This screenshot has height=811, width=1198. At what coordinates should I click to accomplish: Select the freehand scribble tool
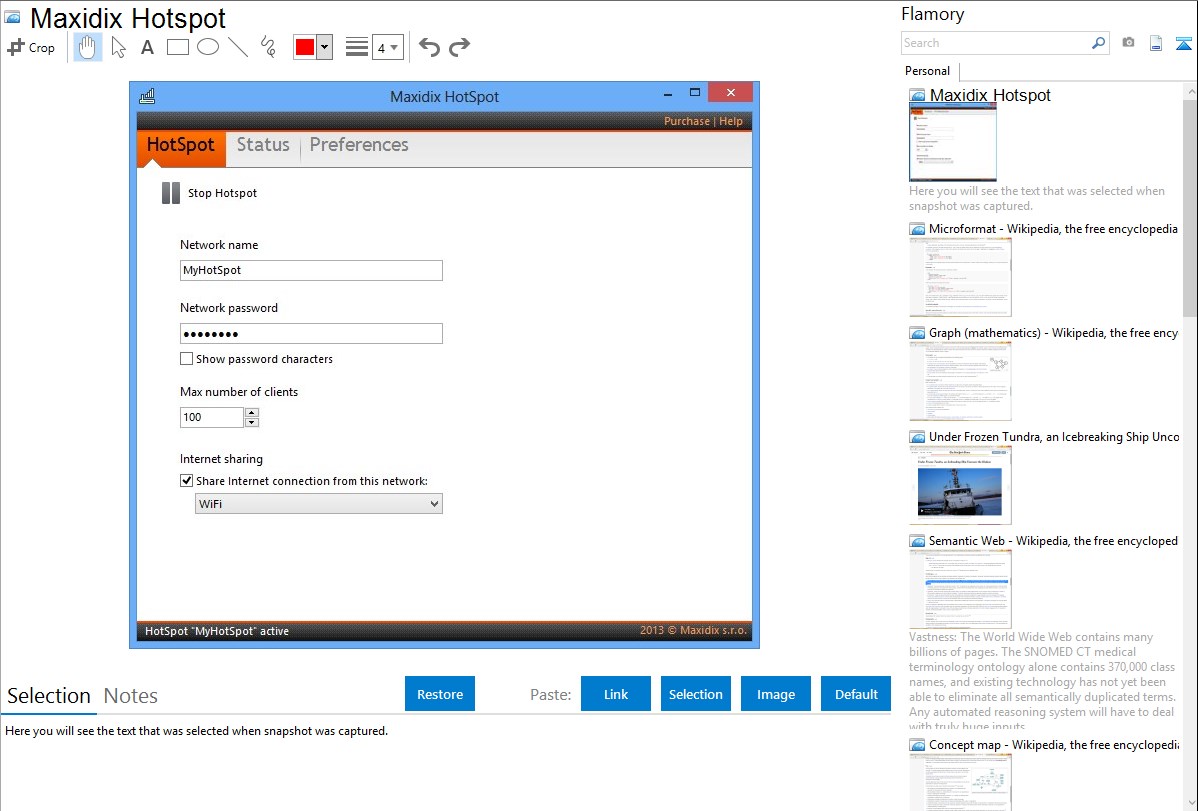click(x=268, y=47)
